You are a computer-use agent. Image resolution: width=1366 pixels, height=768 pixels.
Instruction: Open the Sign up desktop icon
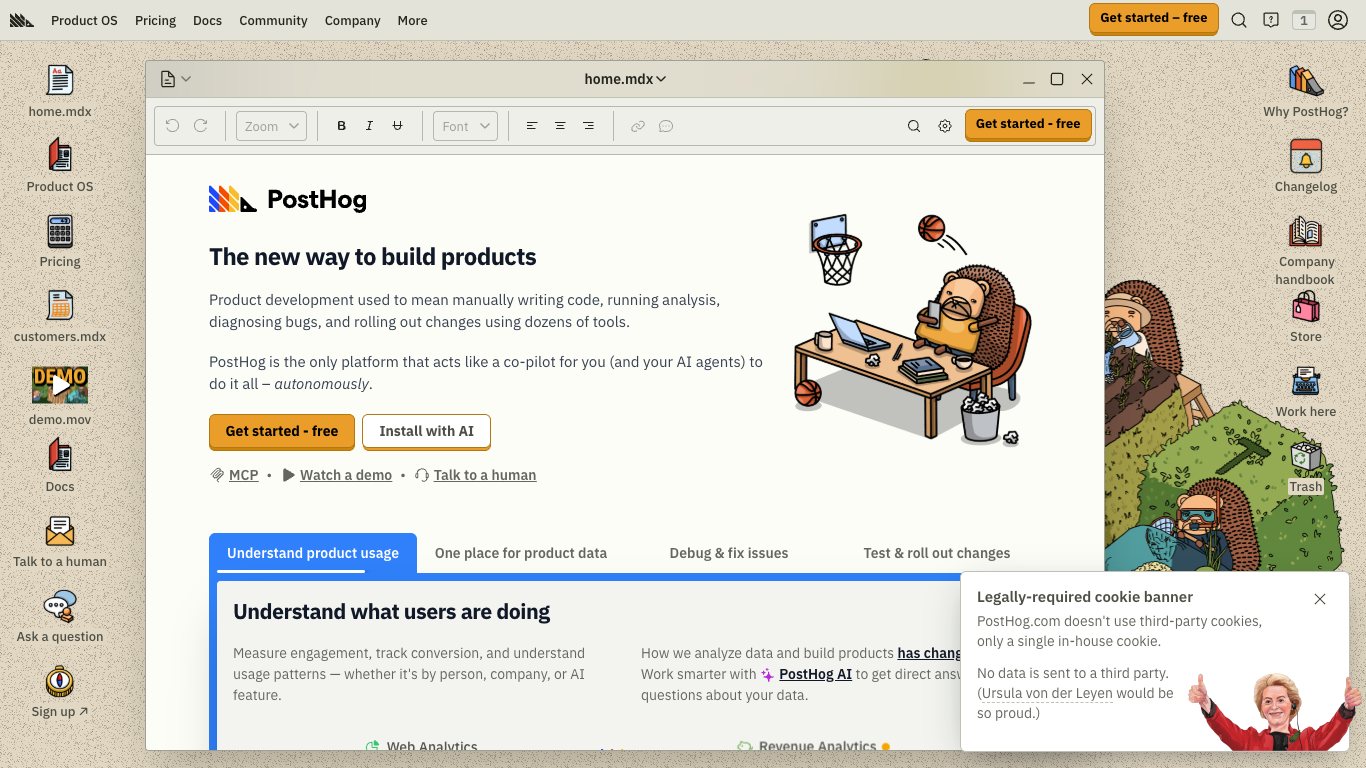click(60, 690)
